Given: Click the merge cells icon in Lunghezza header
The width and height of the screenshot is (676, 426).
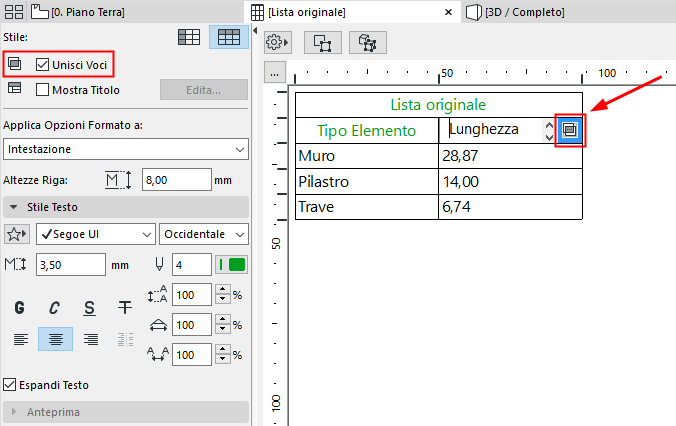Looking at the screenshot, I should coord(570,130).
